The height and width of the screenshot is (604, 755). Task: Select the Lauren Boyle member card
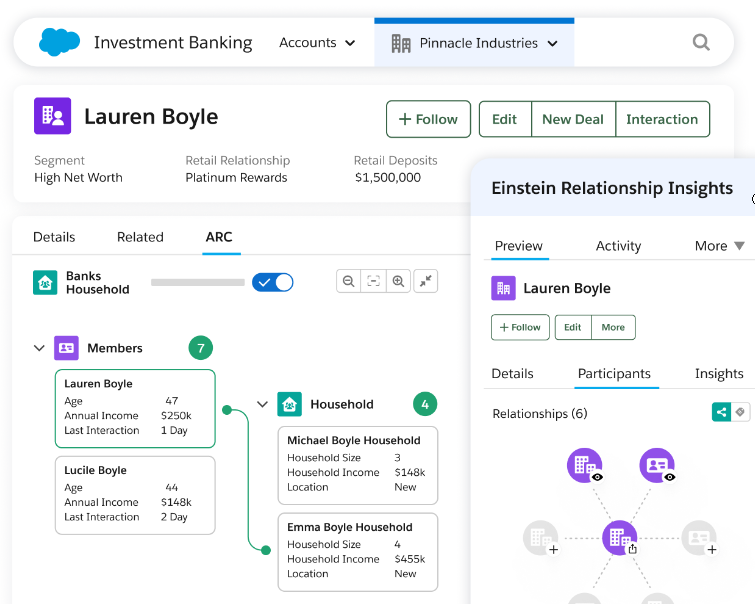135,408
